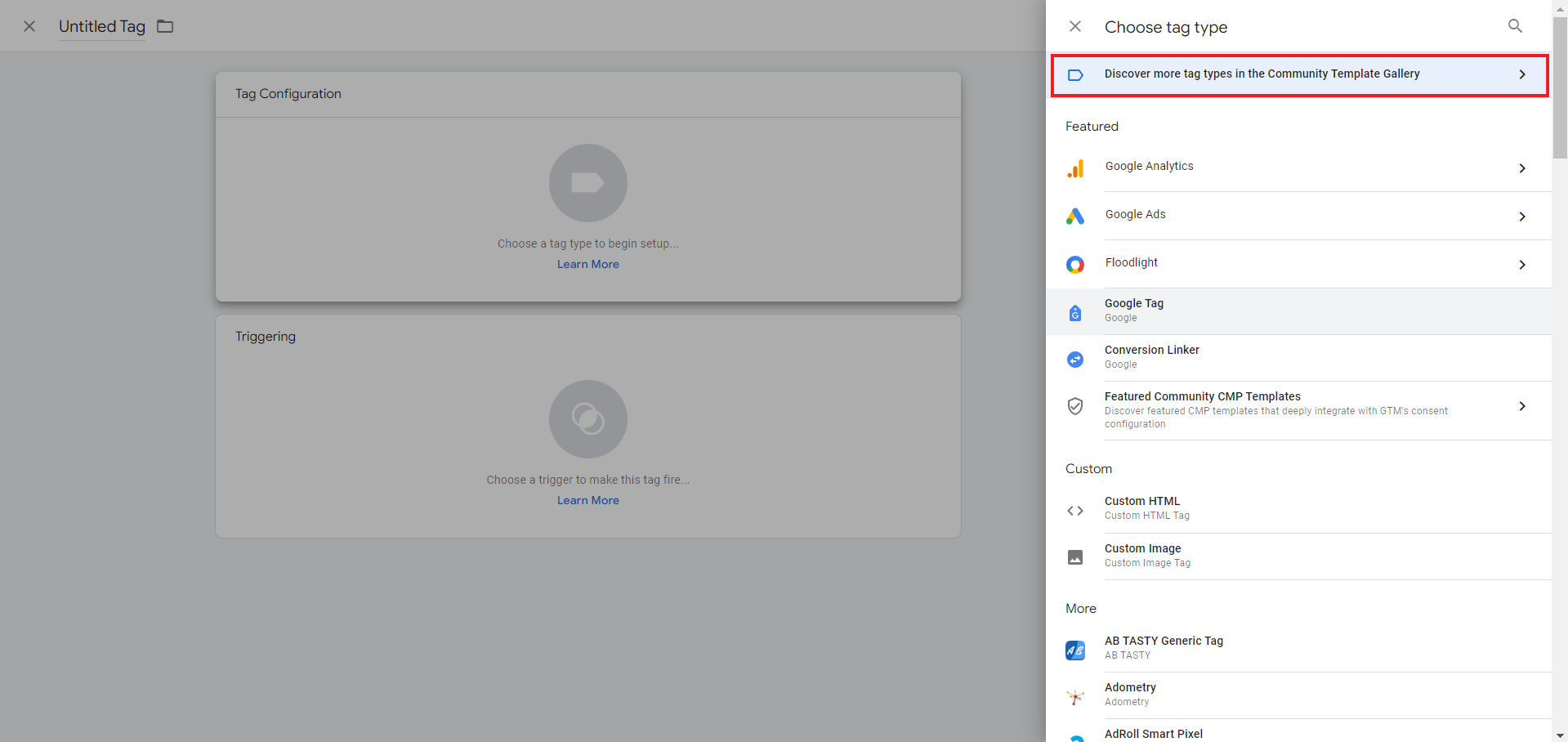Rename the Untitled Tag title field
This screenshot has width=1568, height=742.
click(x=101, y=25)
